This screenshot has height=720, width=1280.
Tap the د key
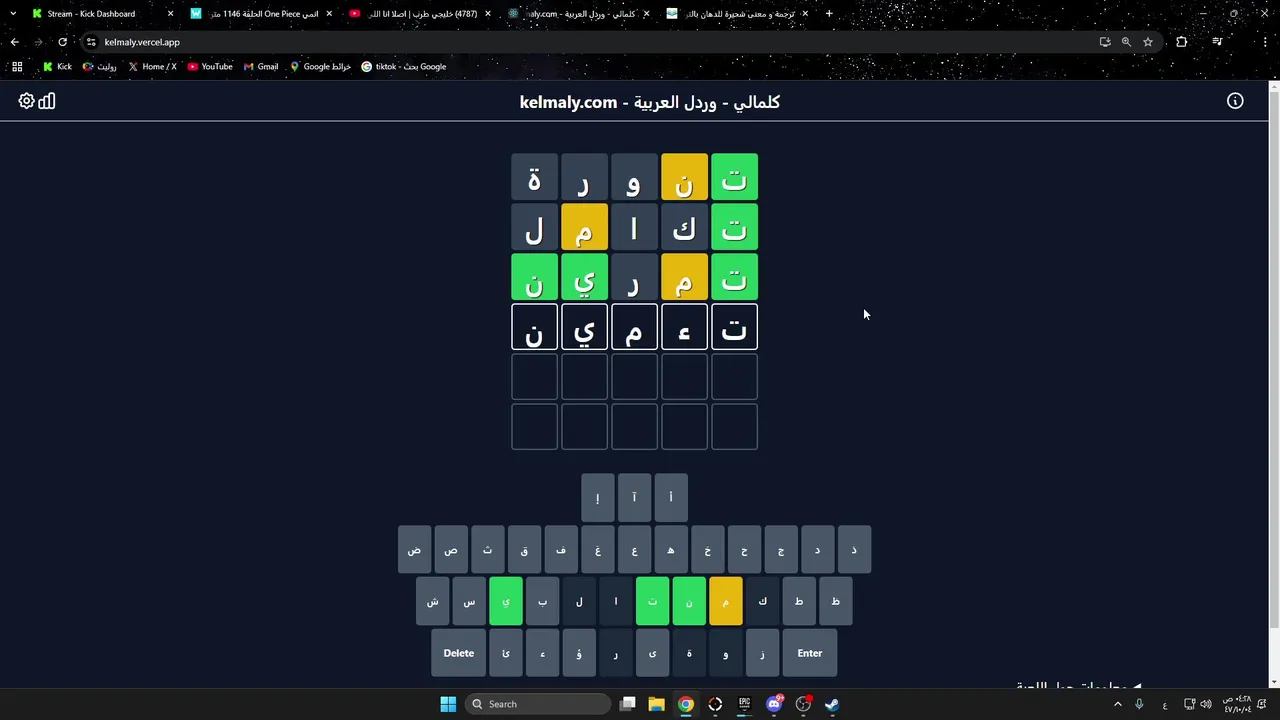point(817,549)
